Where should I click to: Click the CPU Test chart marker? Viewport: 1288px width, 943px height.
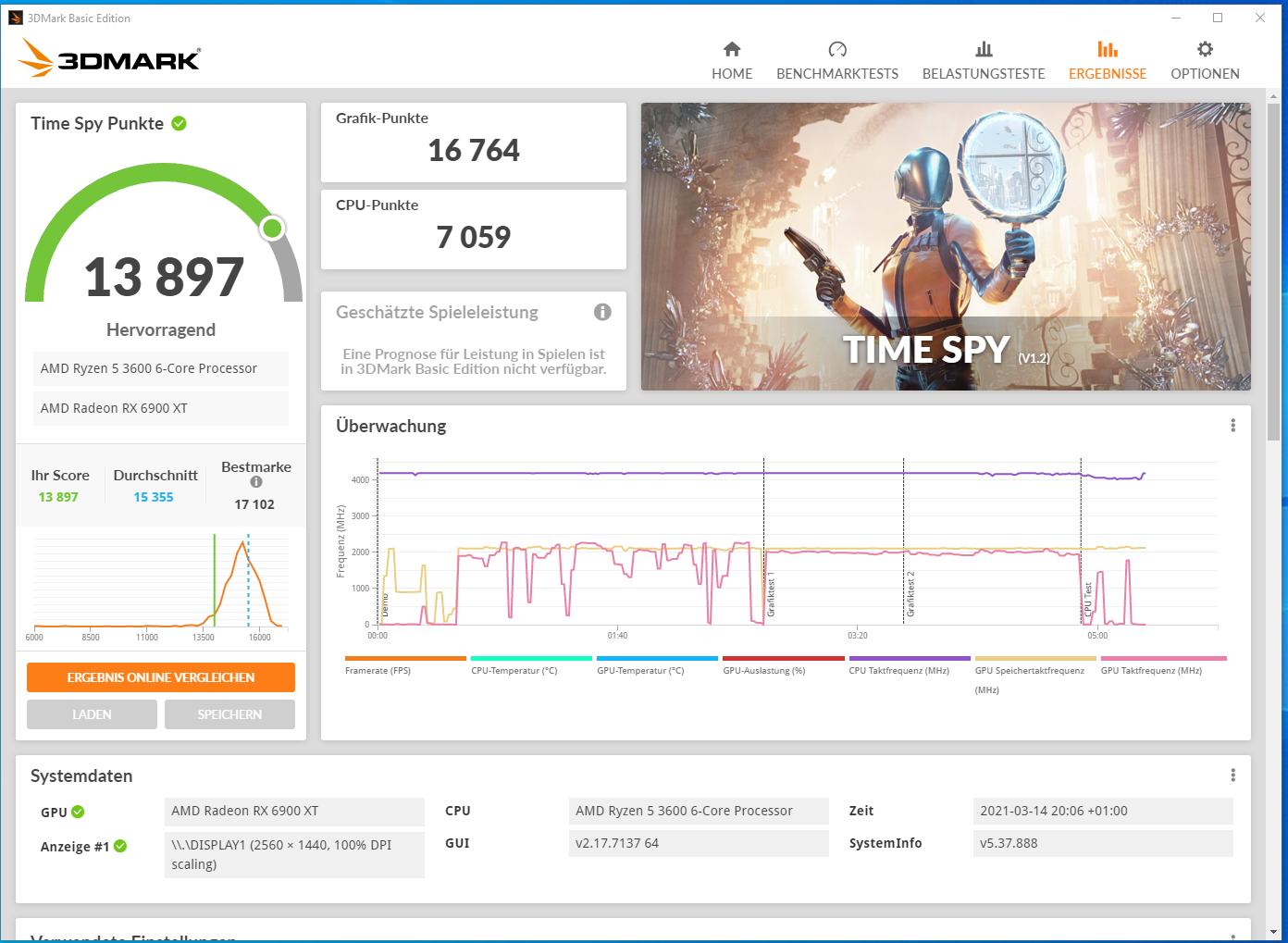click(x=1088, y=600)
